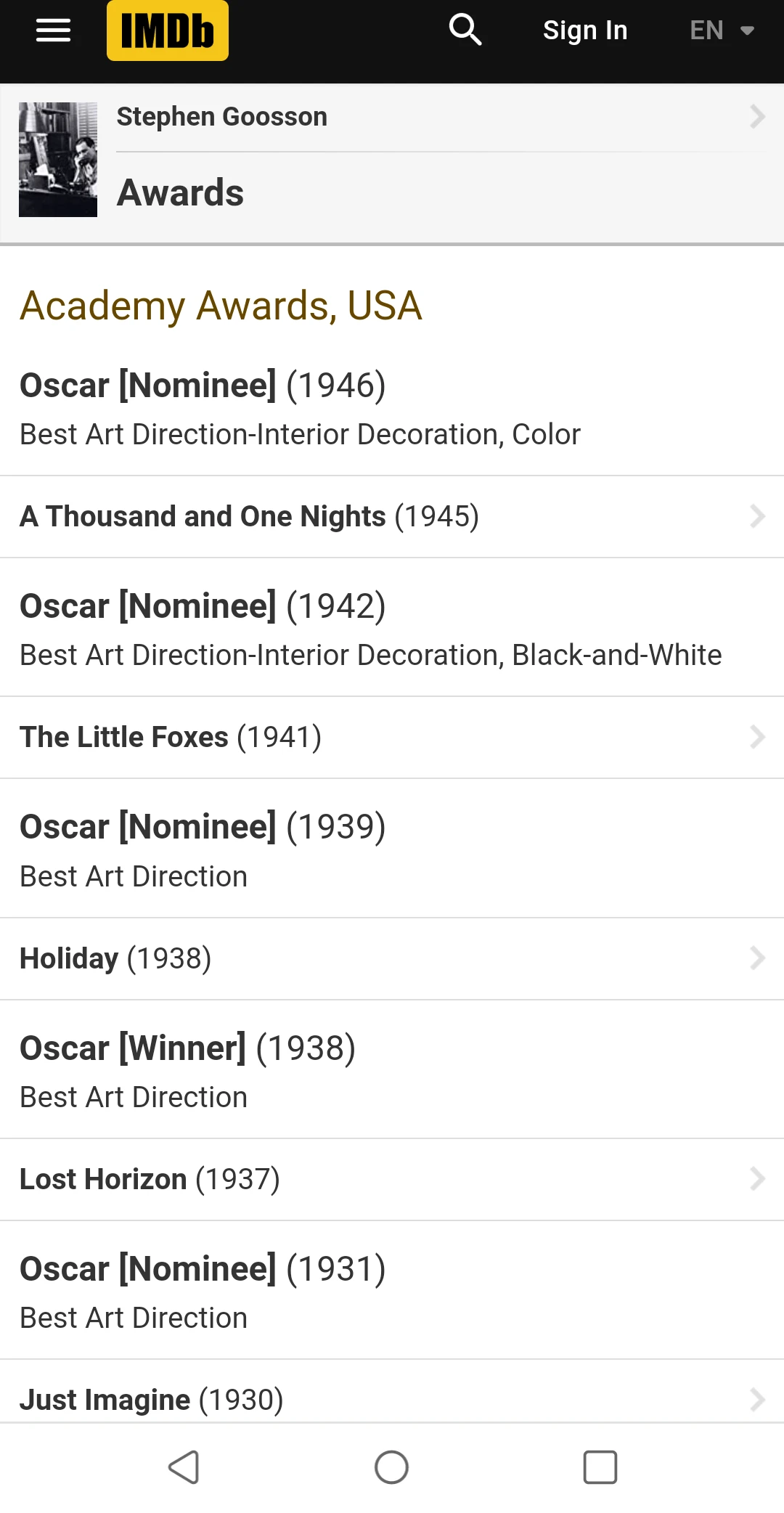Tap the IMDb logo
Screen dimensions: 784x1513
pyautogui.click(x=168, y=30)
